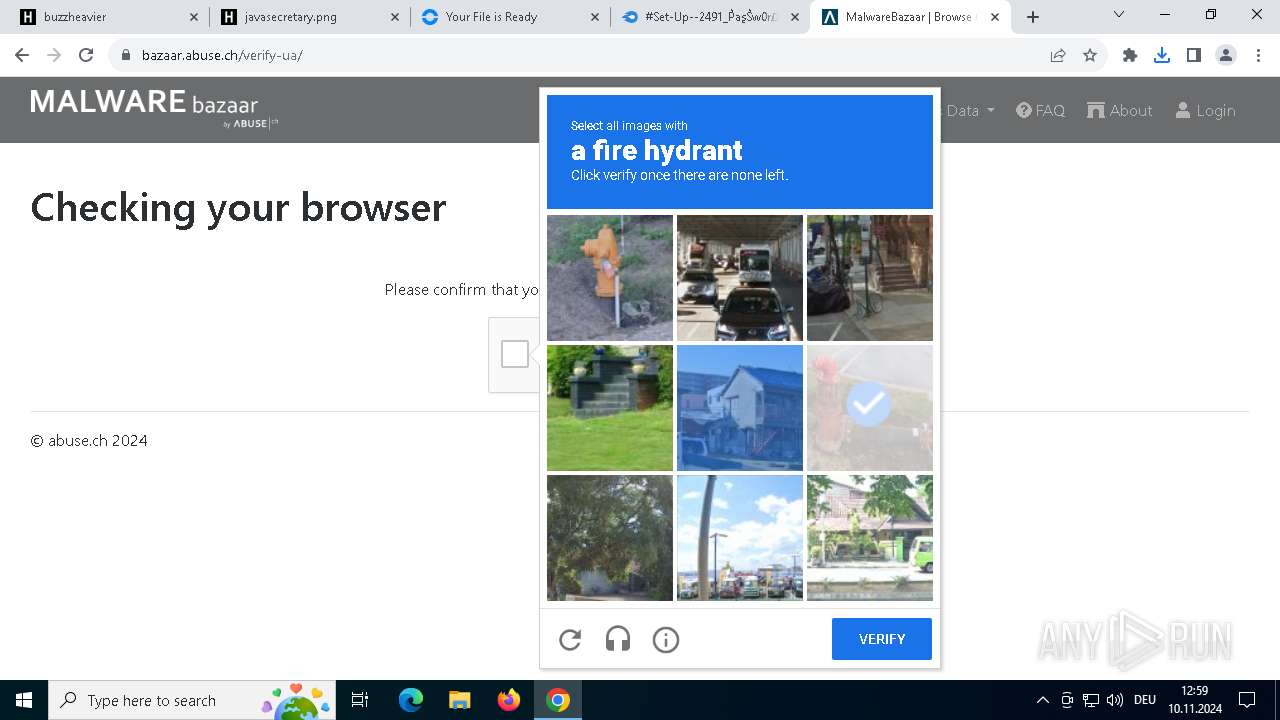Change DEU keyboard language

pyautogui.click(x=1145, y=700)
